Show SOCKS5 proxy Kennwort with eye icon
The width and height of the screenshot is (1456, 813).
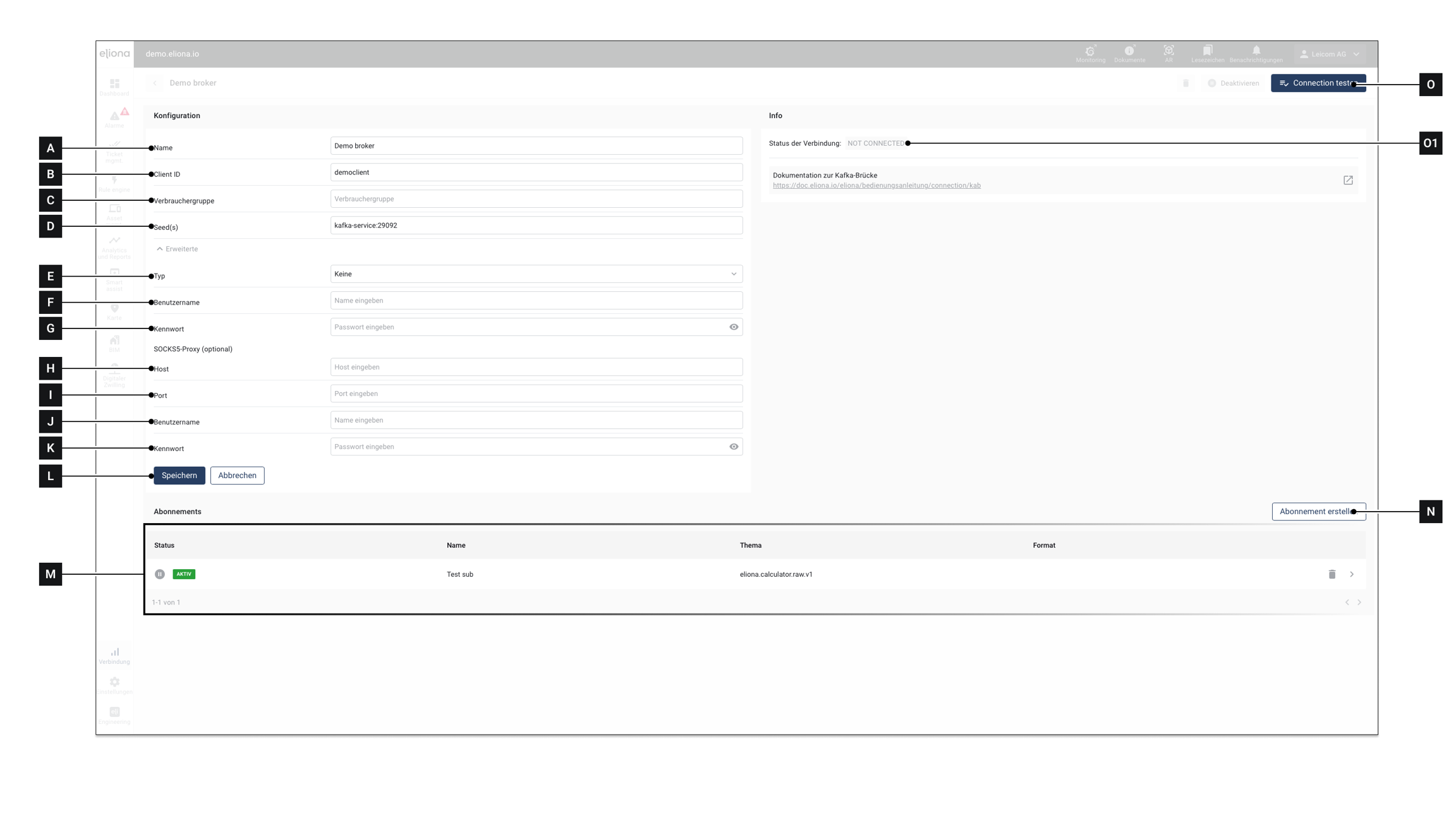tap(734, 447)
